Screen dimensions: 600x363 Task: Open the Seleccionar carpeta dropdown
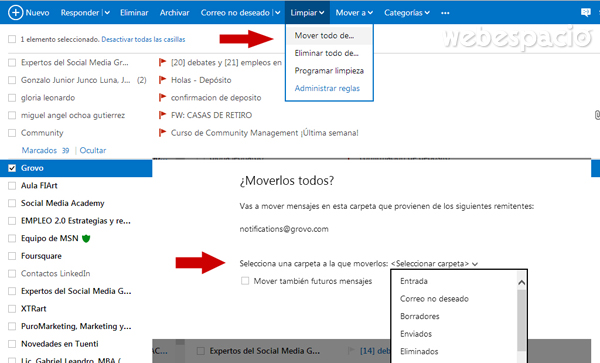[x=434, y=264]
